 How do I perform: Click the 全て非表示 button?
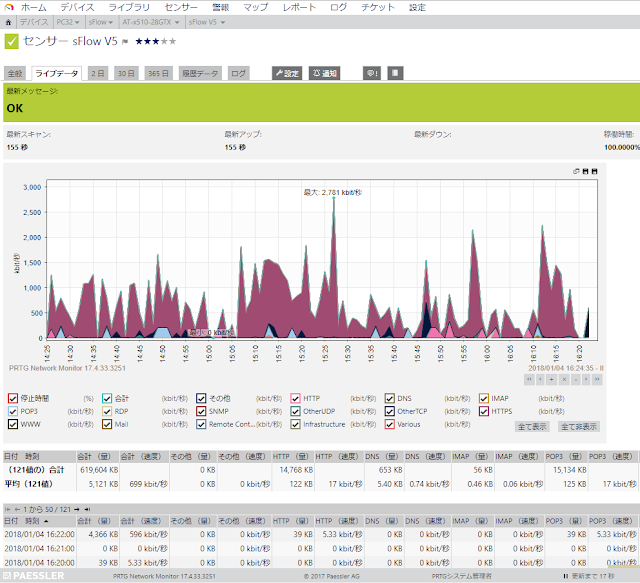click(x=579, y=427)
